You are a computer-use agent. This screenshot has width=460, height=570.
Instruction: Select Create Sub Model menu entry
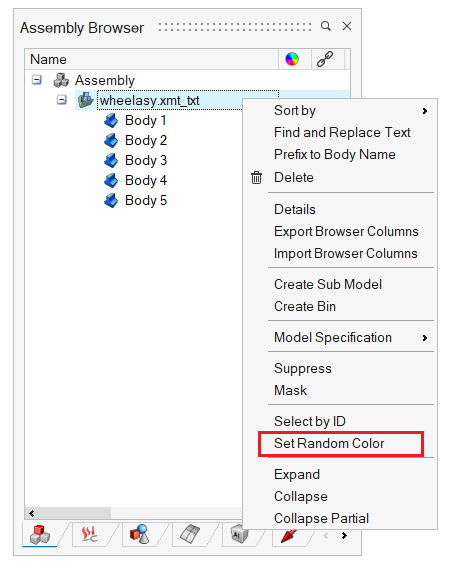328,284
